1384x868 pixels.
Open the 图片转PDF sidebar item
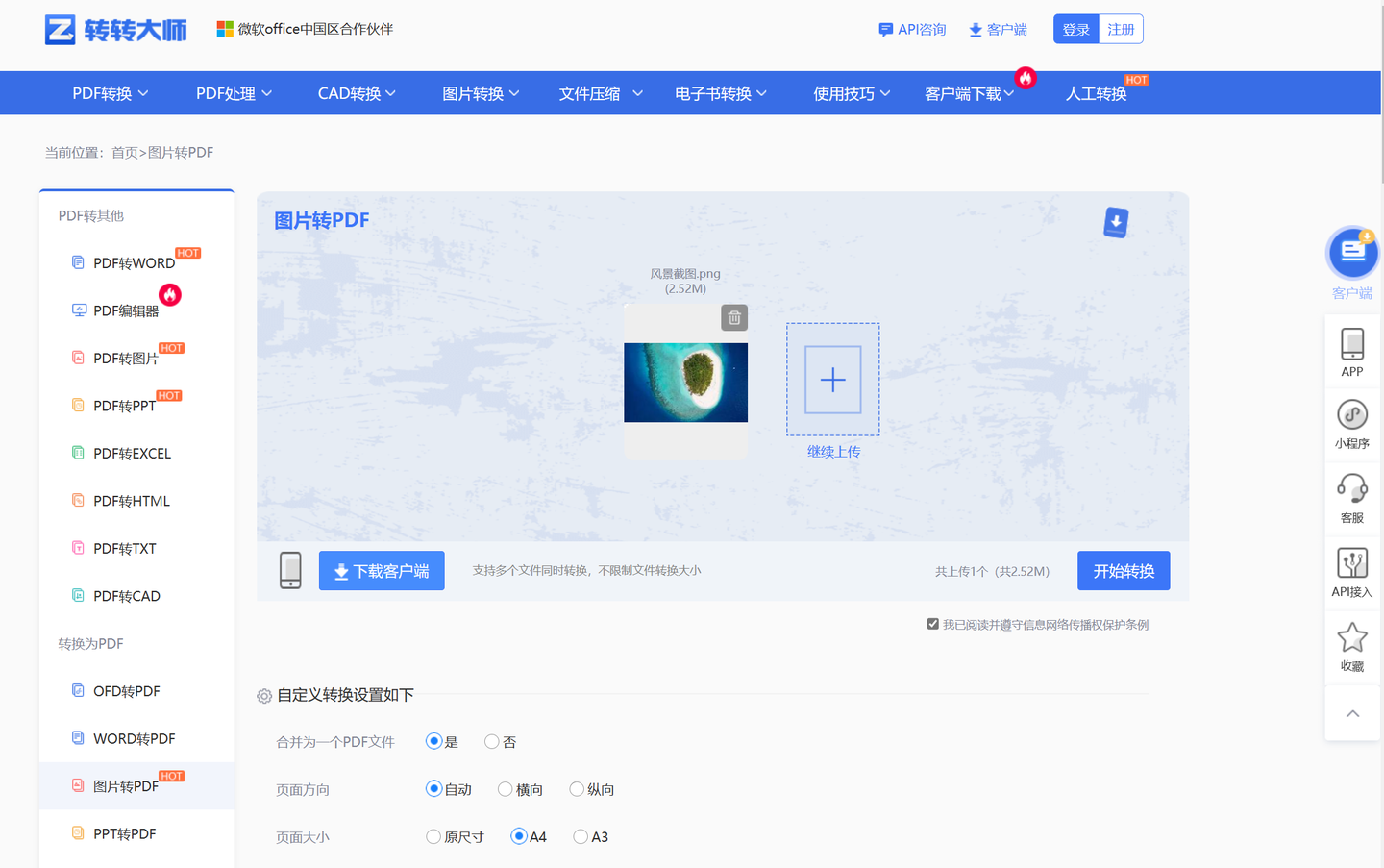[136, 785]
